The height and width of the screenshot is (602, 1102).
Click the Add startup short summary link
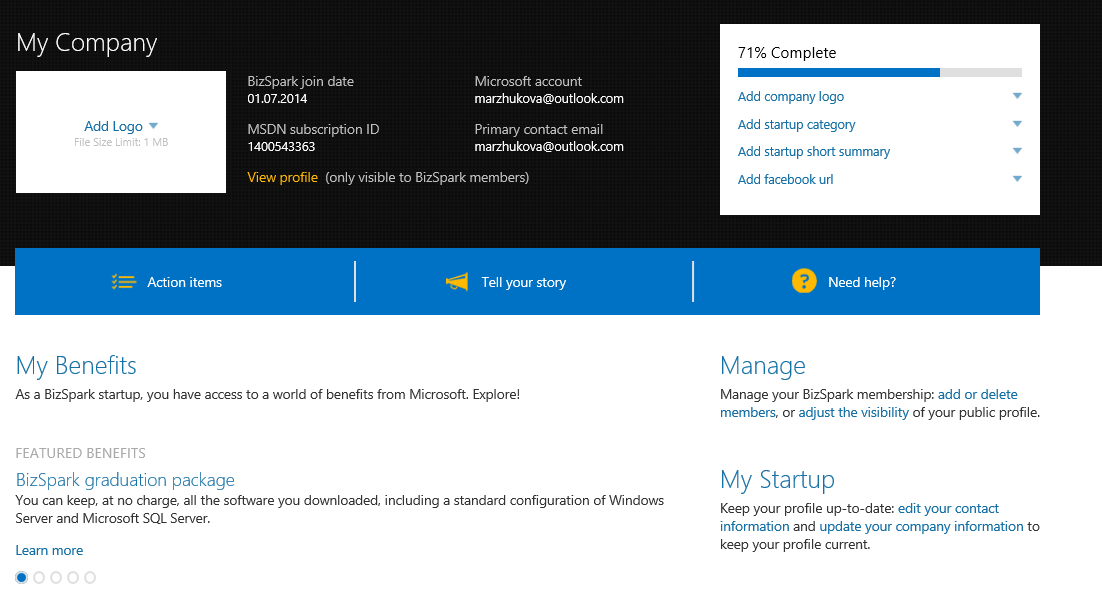[814, 152]
